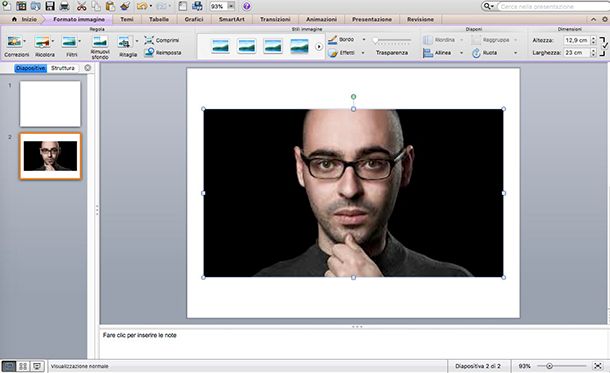Open the 93% zoom dropdown

click(231, 6)
